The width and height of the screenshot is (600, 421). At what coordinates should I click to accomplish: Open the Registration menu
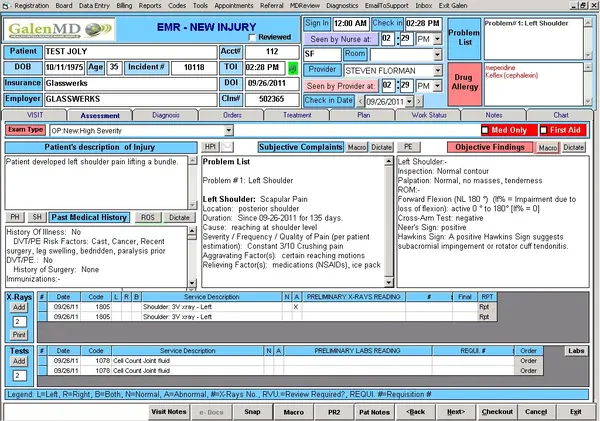click(x=32, y=6)
